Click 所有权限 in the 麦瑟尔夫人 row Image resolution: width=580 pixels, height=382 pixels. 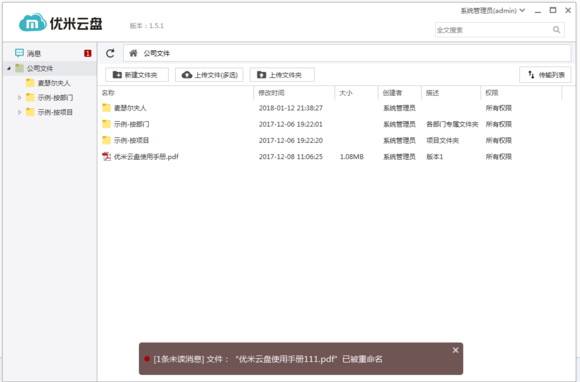499,108
